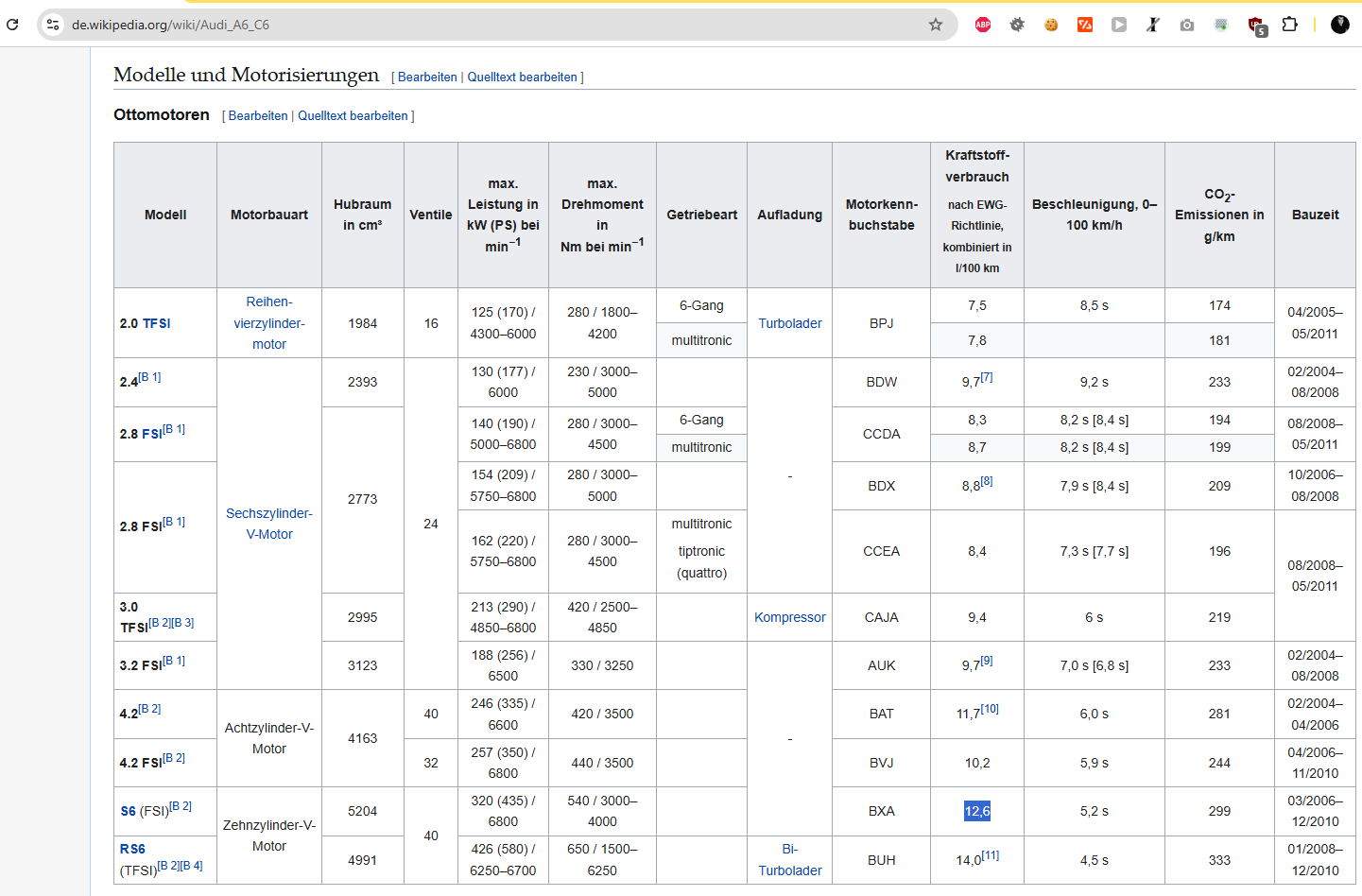
Task: Open the [B 4] reference beside RS6 (TFSI)
Action: click(192, 866)
